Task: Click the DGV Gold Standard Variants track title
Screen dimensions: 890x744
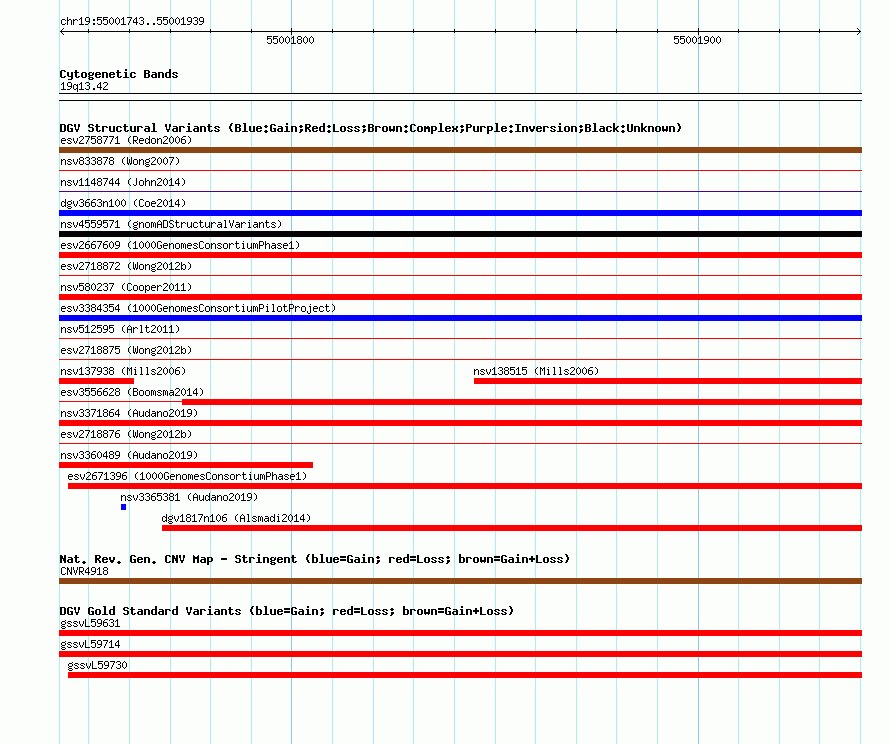Action: coord(287,611)
